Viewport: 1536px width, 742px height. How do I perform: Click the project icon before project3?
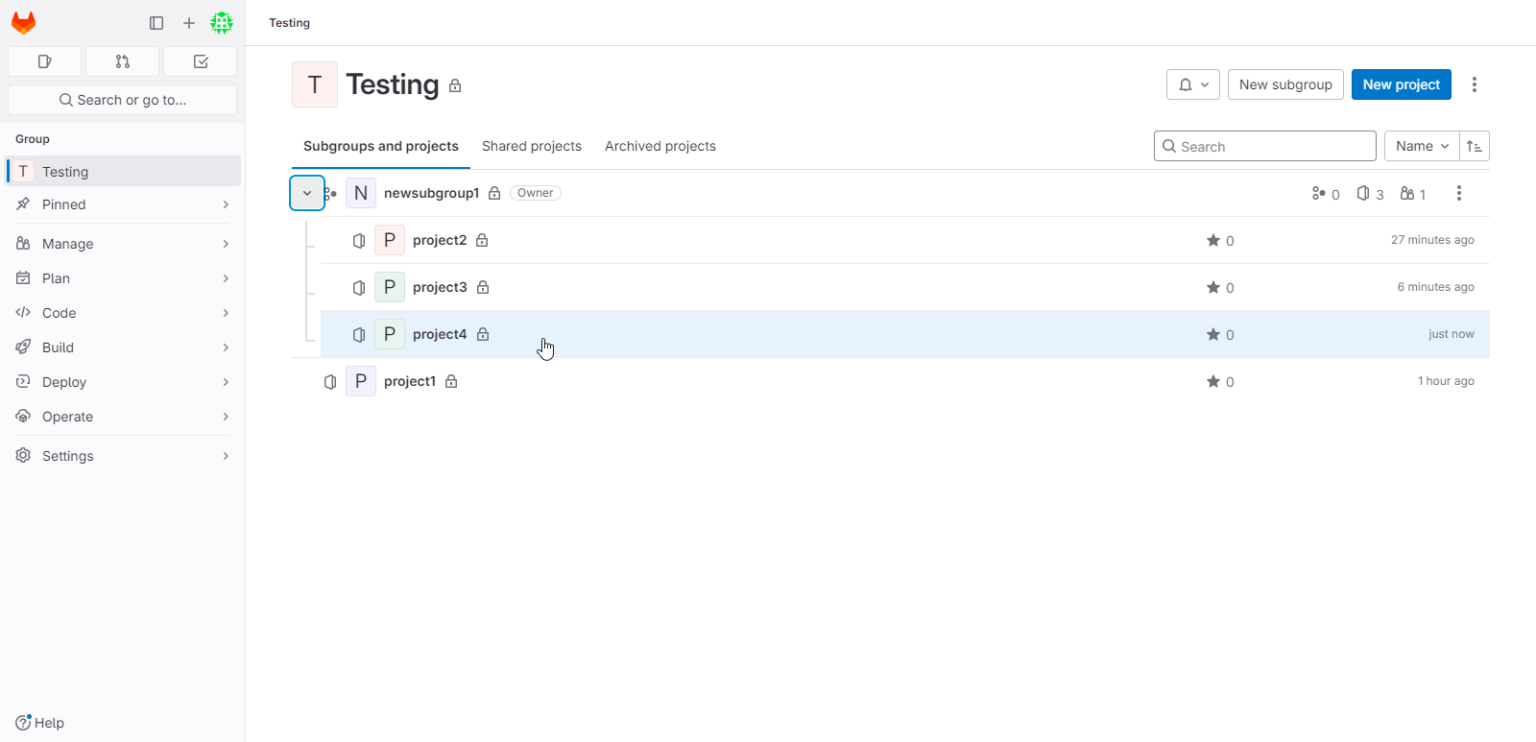(359, 287)
